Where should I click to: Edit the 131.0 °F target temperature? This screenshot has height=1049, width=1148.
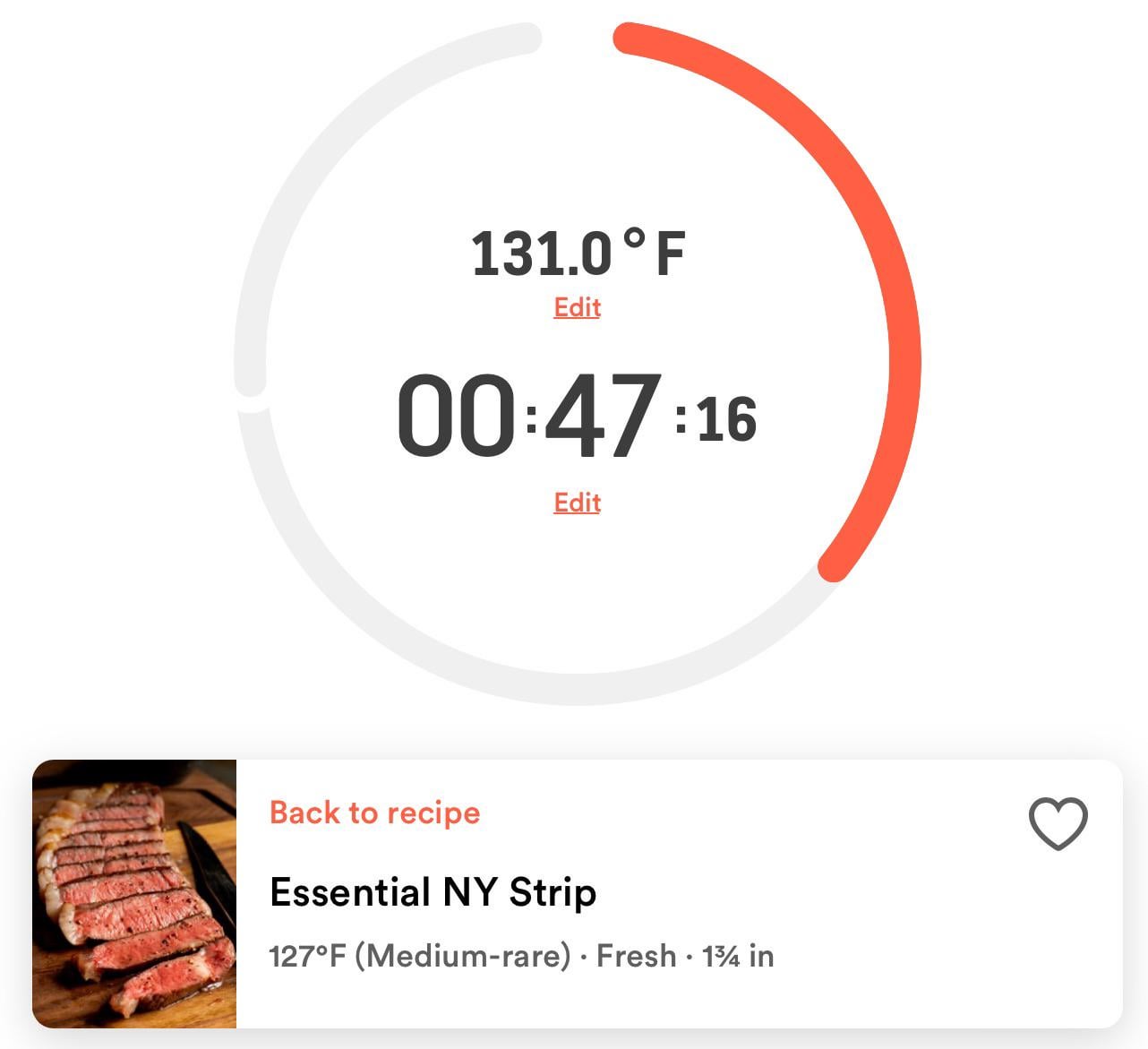pos(577,307)
